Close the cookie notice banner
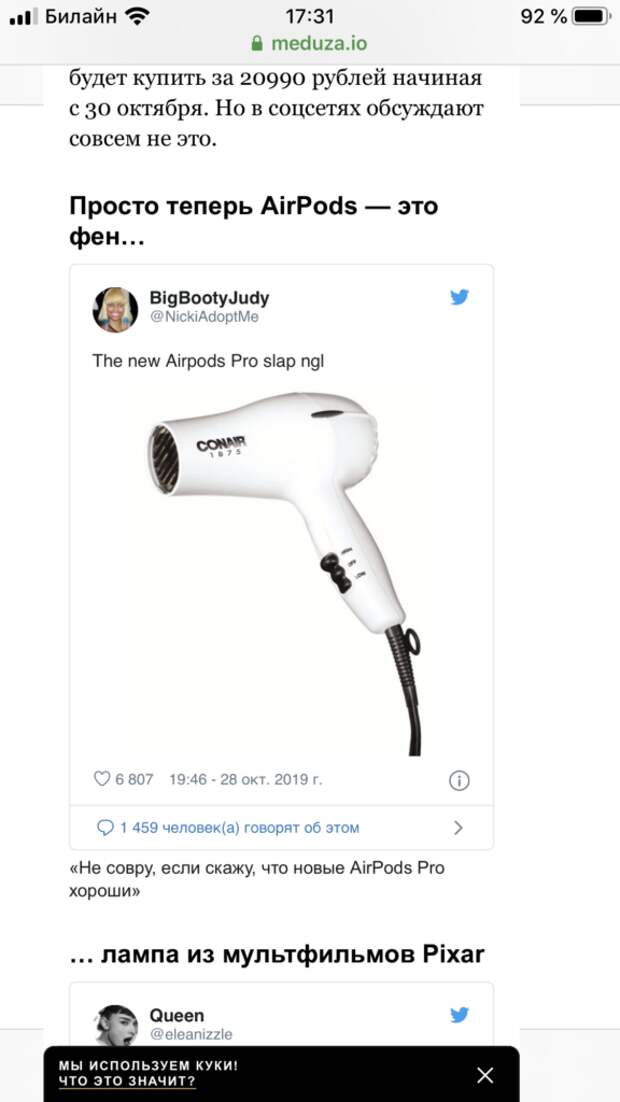The width and height of the screenshot is (620, 1102). (x=485, y=1075)
